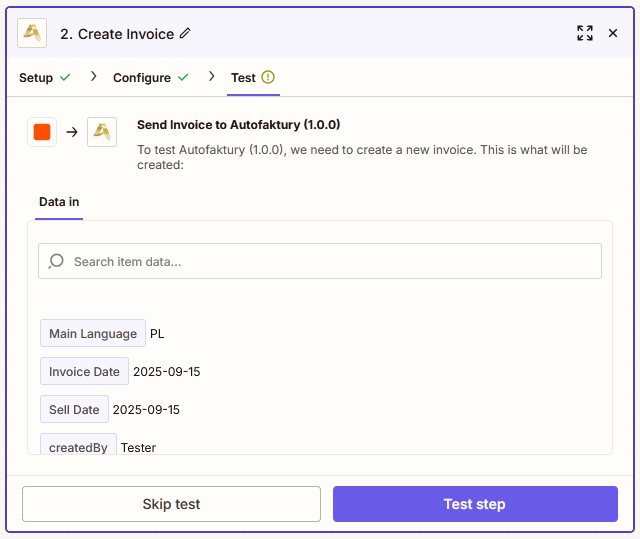Image resolution: width=640 pixels, height=539 pixels.
Task: Select the Invoice Date field label
Action: (x=84, y=371)
